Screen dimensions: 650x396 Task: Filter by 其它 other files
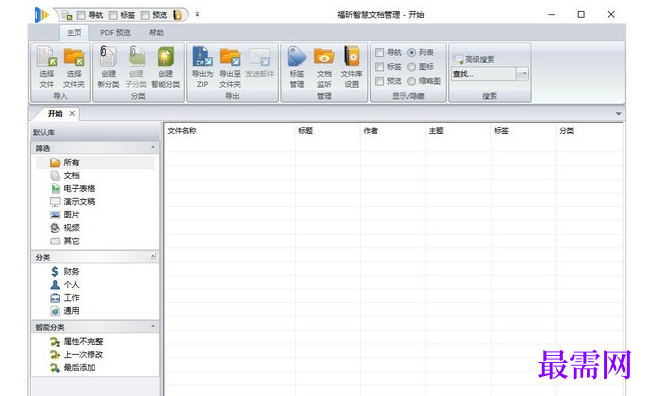click(65, 241)
